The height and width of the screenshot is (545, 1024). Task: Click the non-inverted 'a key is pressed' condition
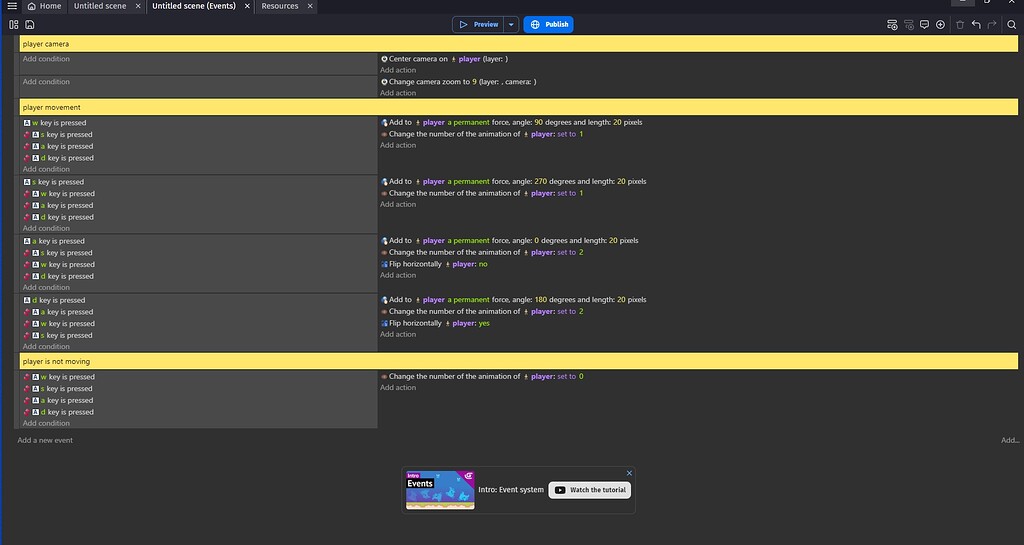pos(54,241)
